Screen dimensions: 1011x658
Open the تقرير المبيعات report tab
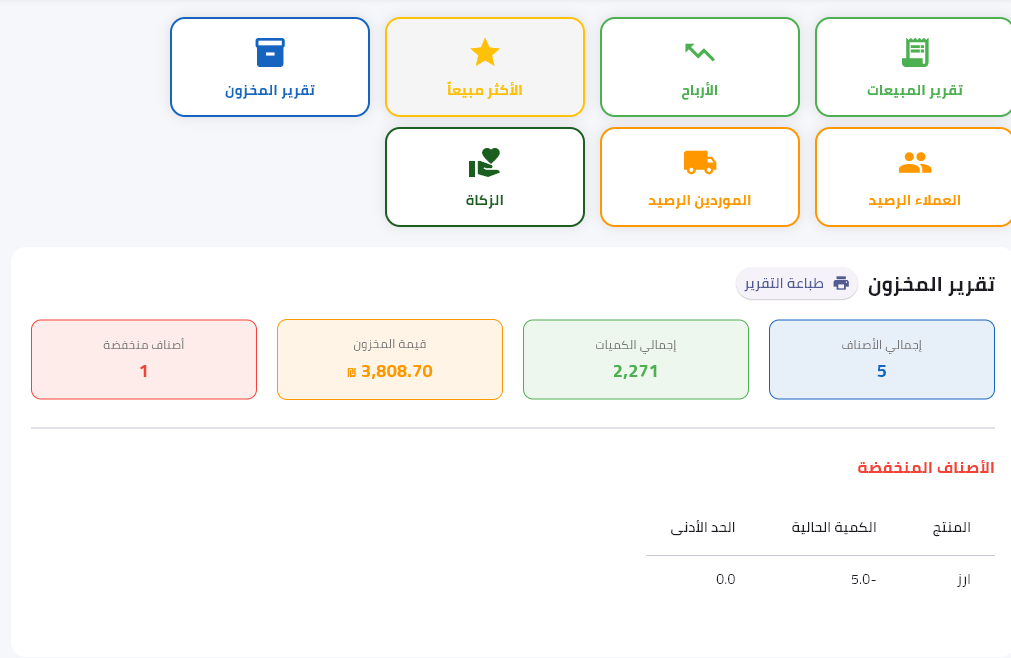click(914, 90)
